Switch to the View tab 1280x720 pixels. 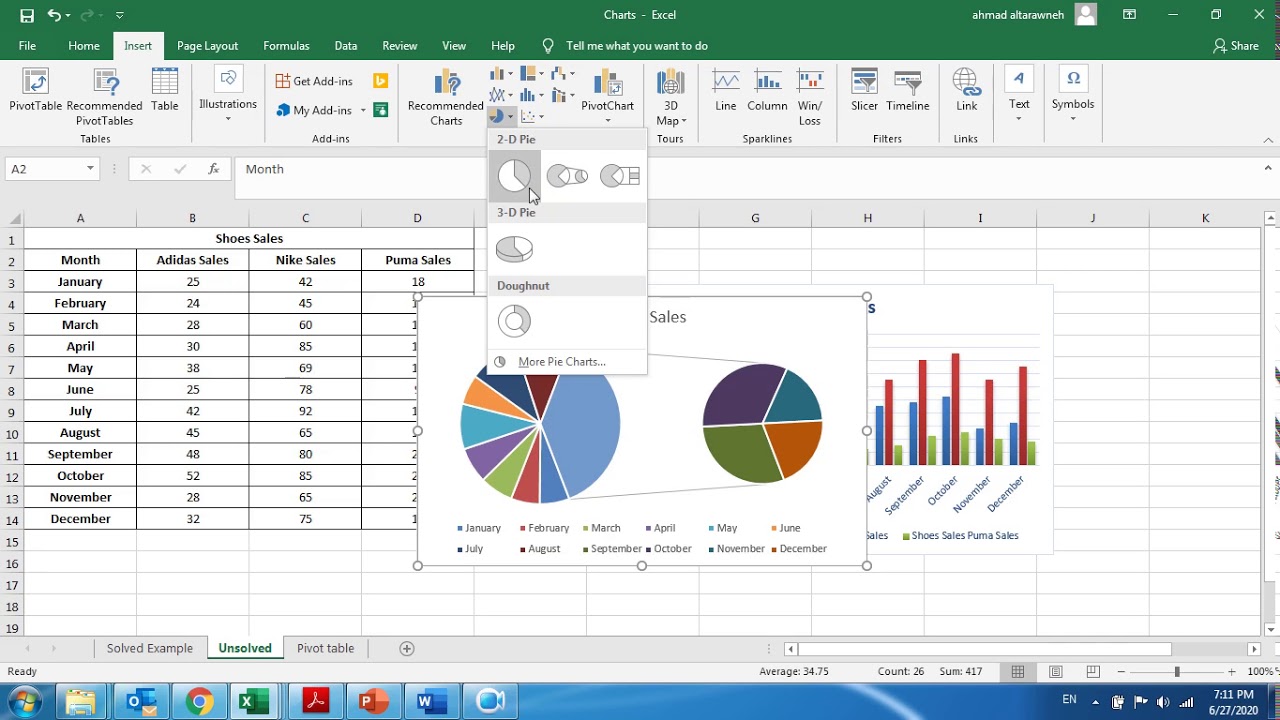(x=454, y=46)
